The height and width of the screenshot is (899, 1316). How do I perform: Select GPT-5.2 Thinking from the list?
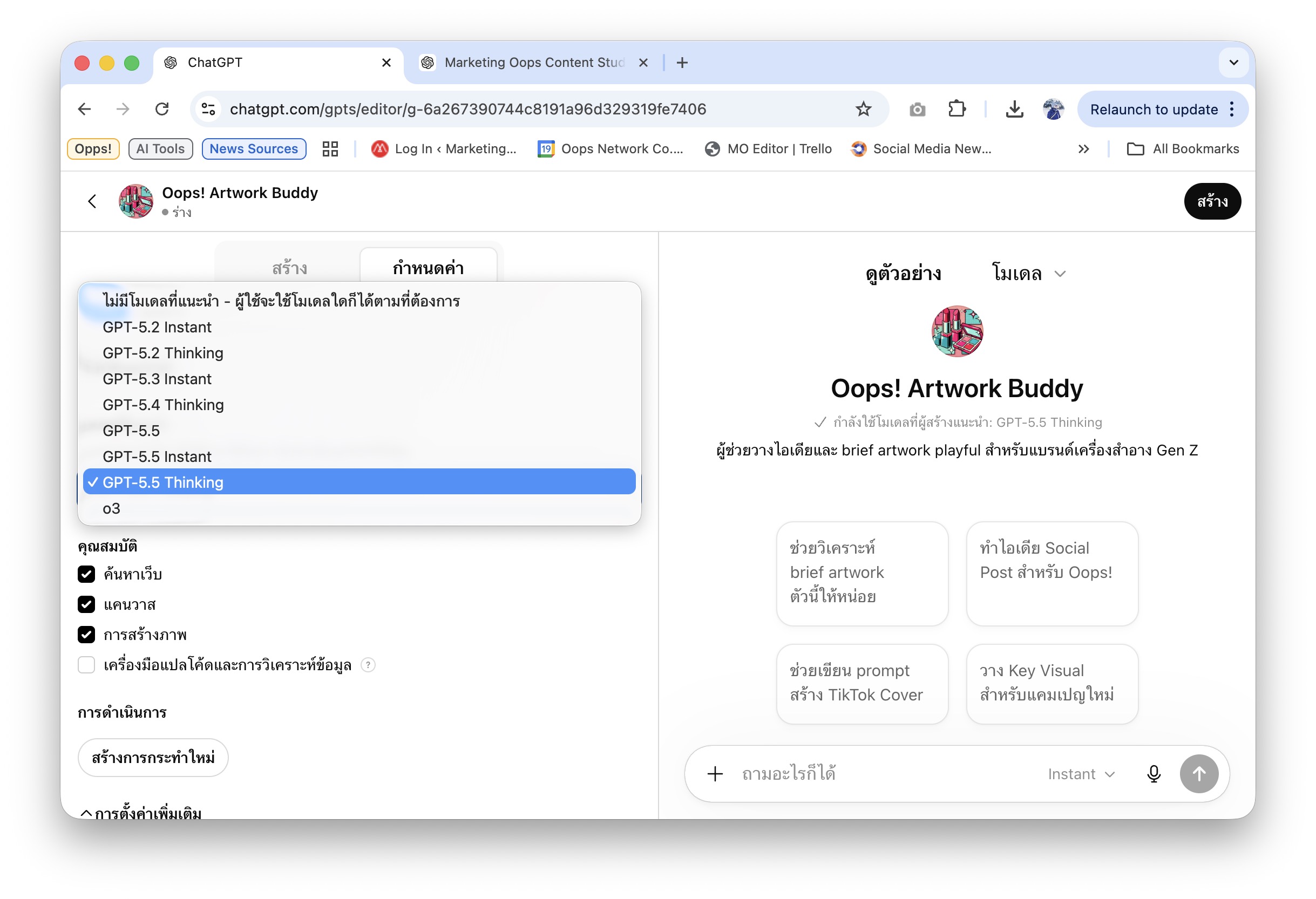359,353
